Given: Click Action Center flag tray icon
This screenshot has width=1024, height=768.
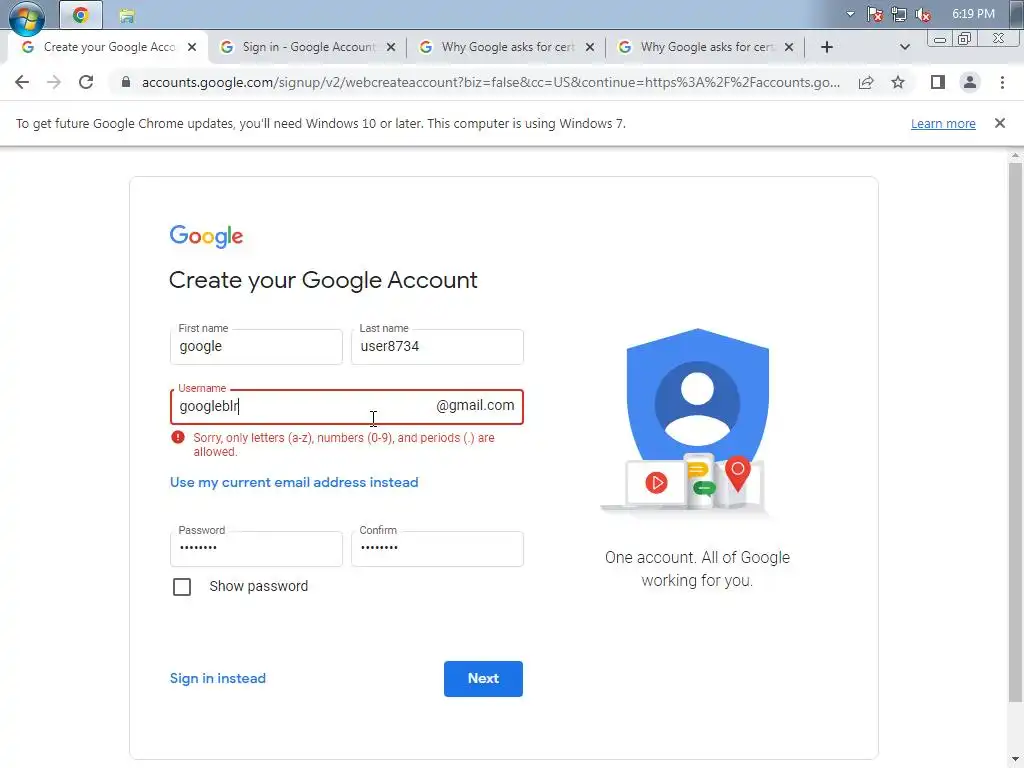Looking at the screenshot, I should point(875,14).
